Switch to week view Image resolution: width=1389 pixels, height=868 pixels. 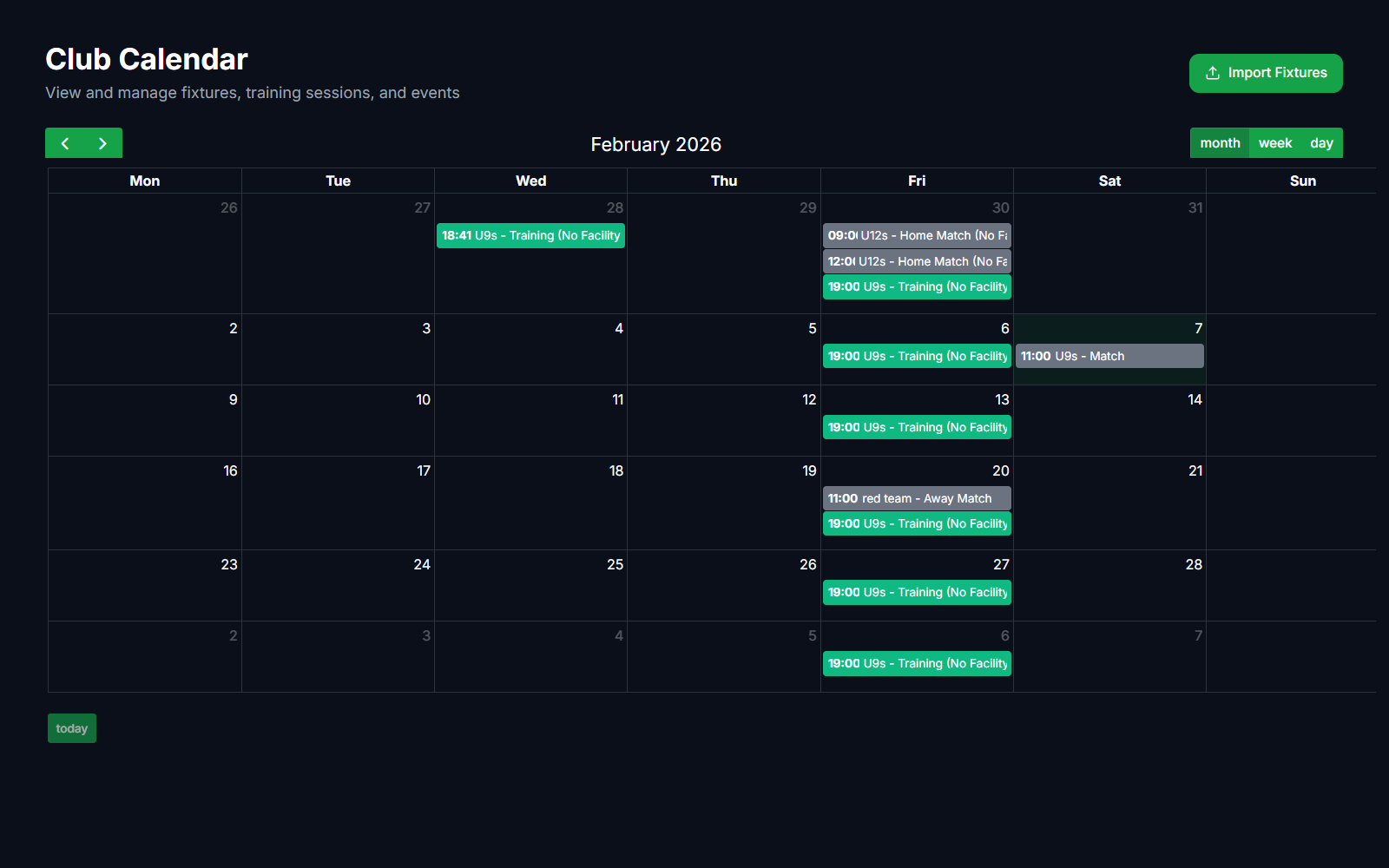point(1274,143)
